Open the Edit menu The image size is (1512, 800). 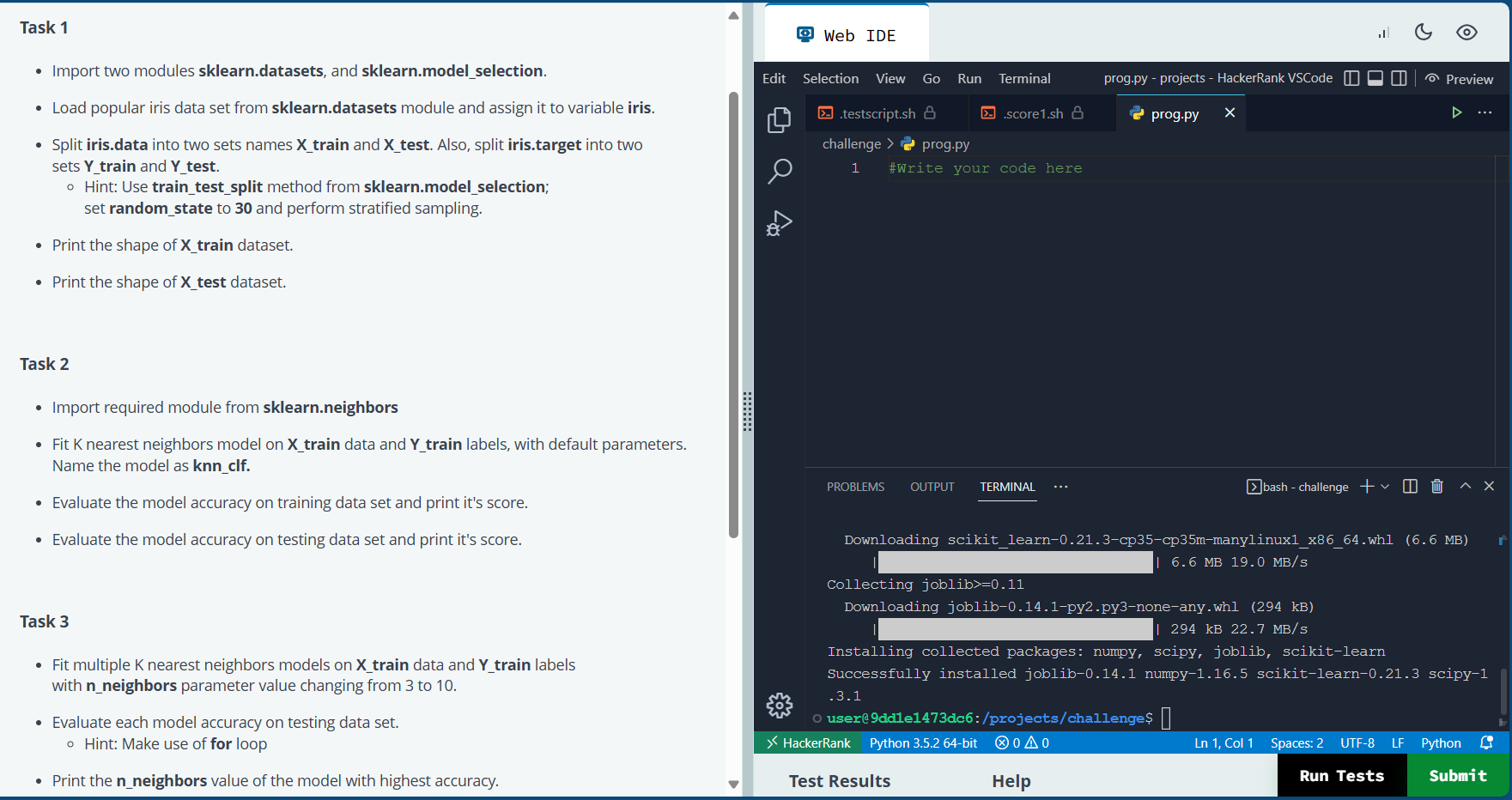pyautogui.click(x=774, y=78)
